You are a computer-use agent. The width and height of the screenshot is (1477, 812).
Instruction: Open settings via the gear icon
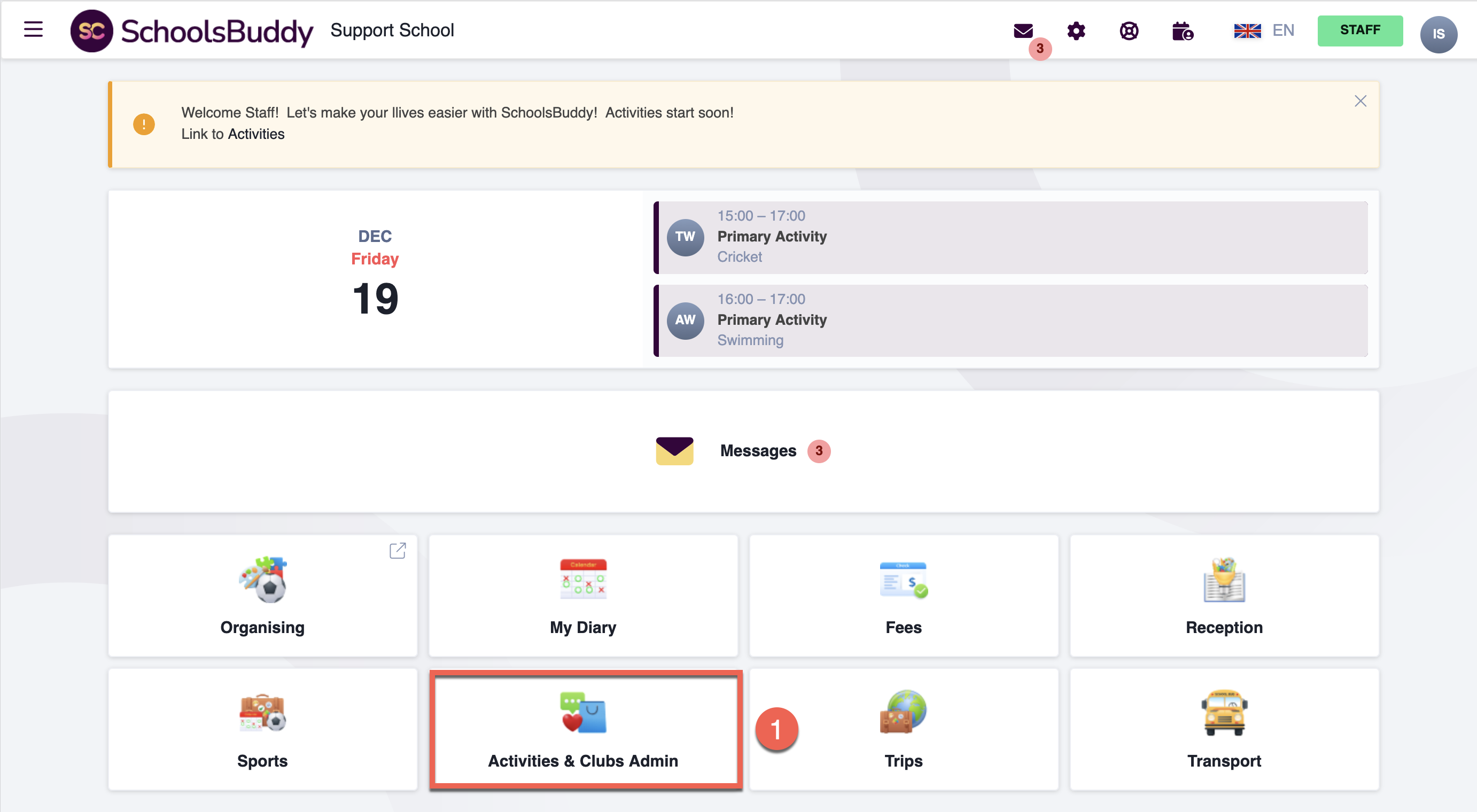(x=1076, y=31)
